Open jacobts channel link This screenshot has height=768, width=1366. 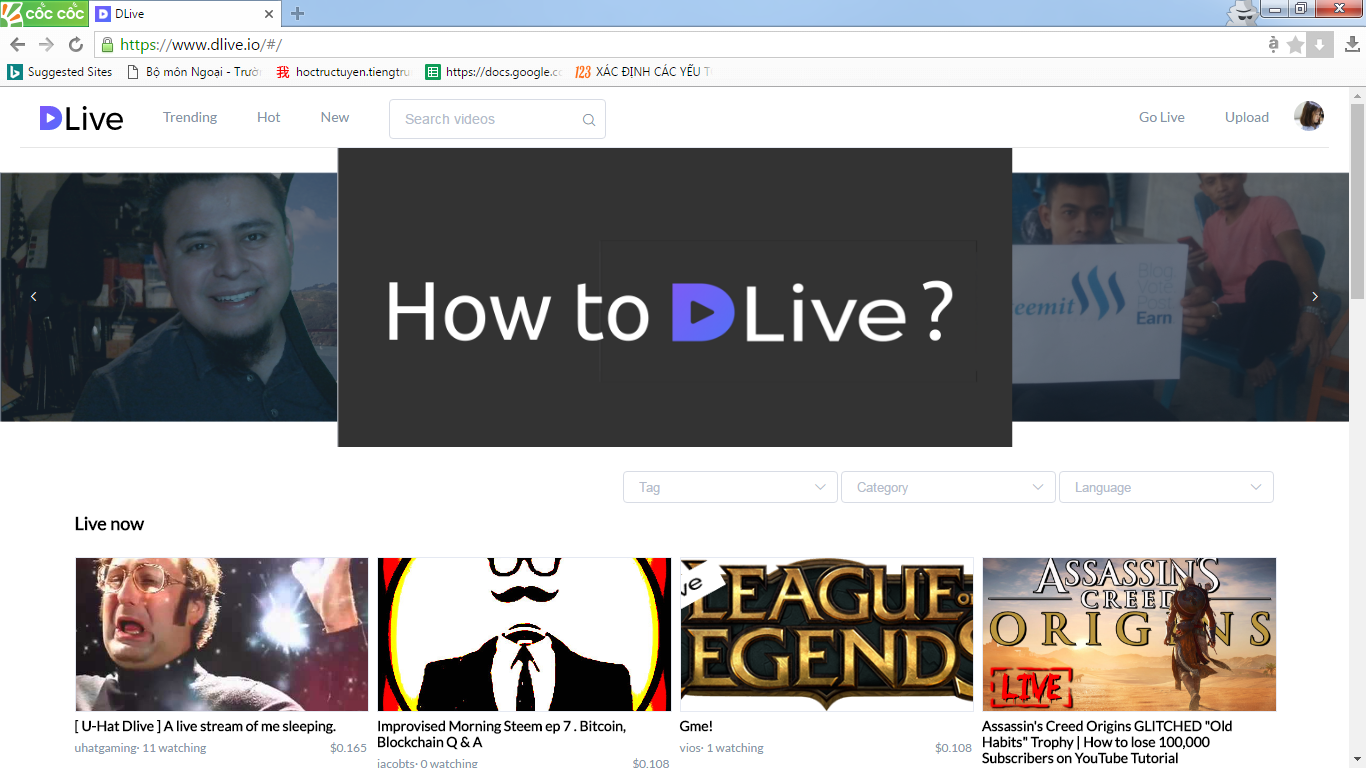396,763
